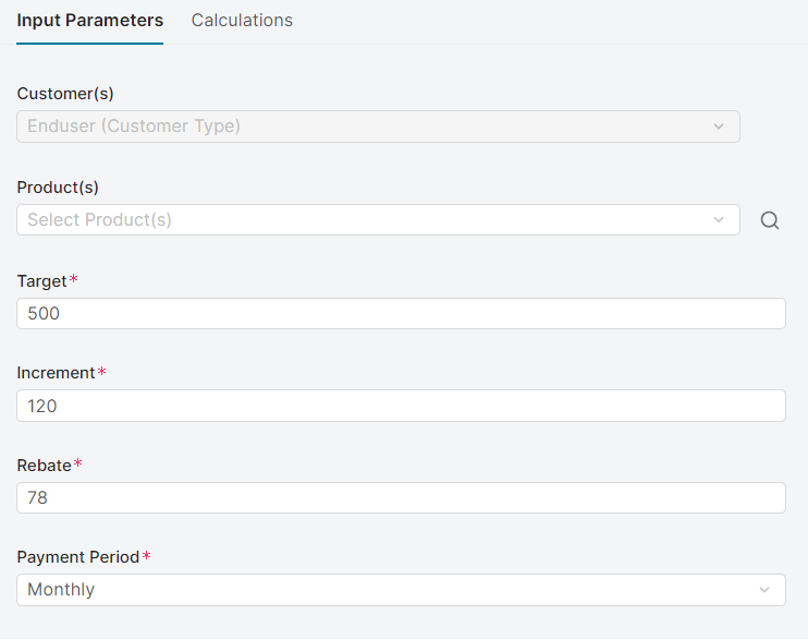
Task: Switch to the Calculations tab
Action: [242, 20]
